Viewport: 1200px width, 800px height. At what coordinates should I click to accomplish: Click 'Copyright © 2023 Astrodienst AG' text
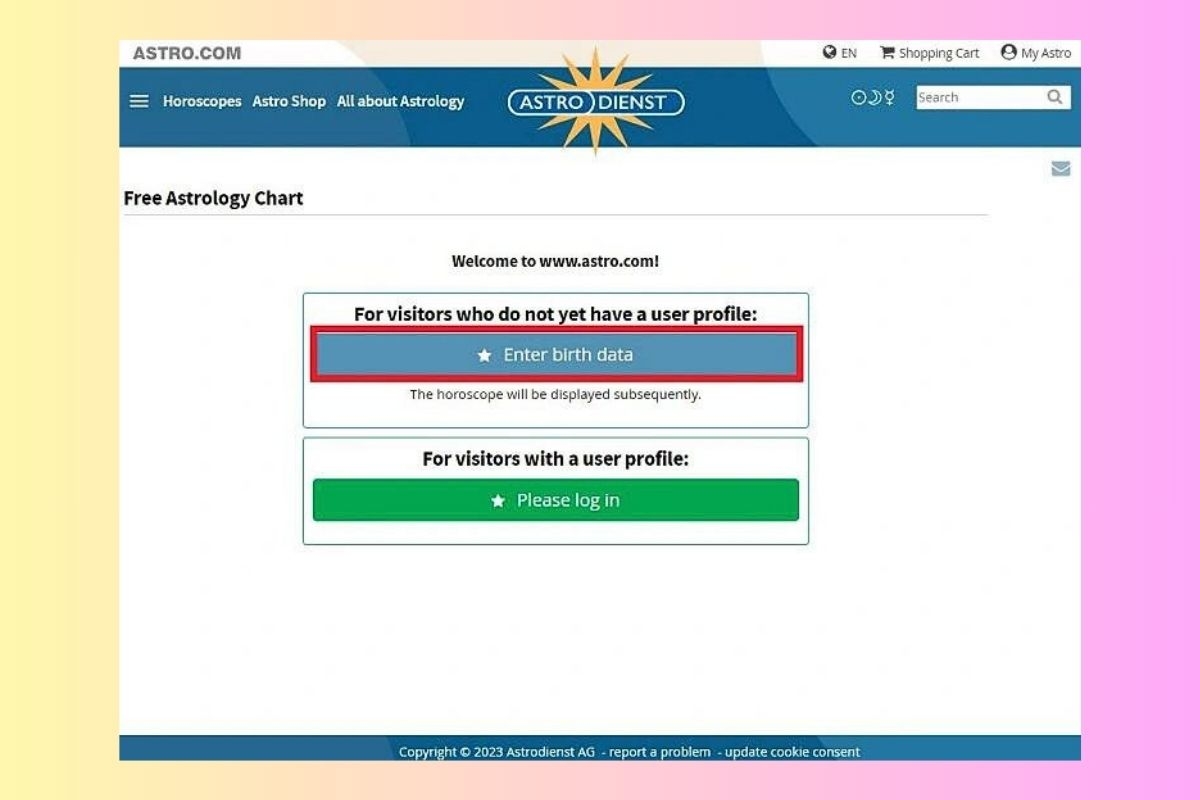(497, 752)
